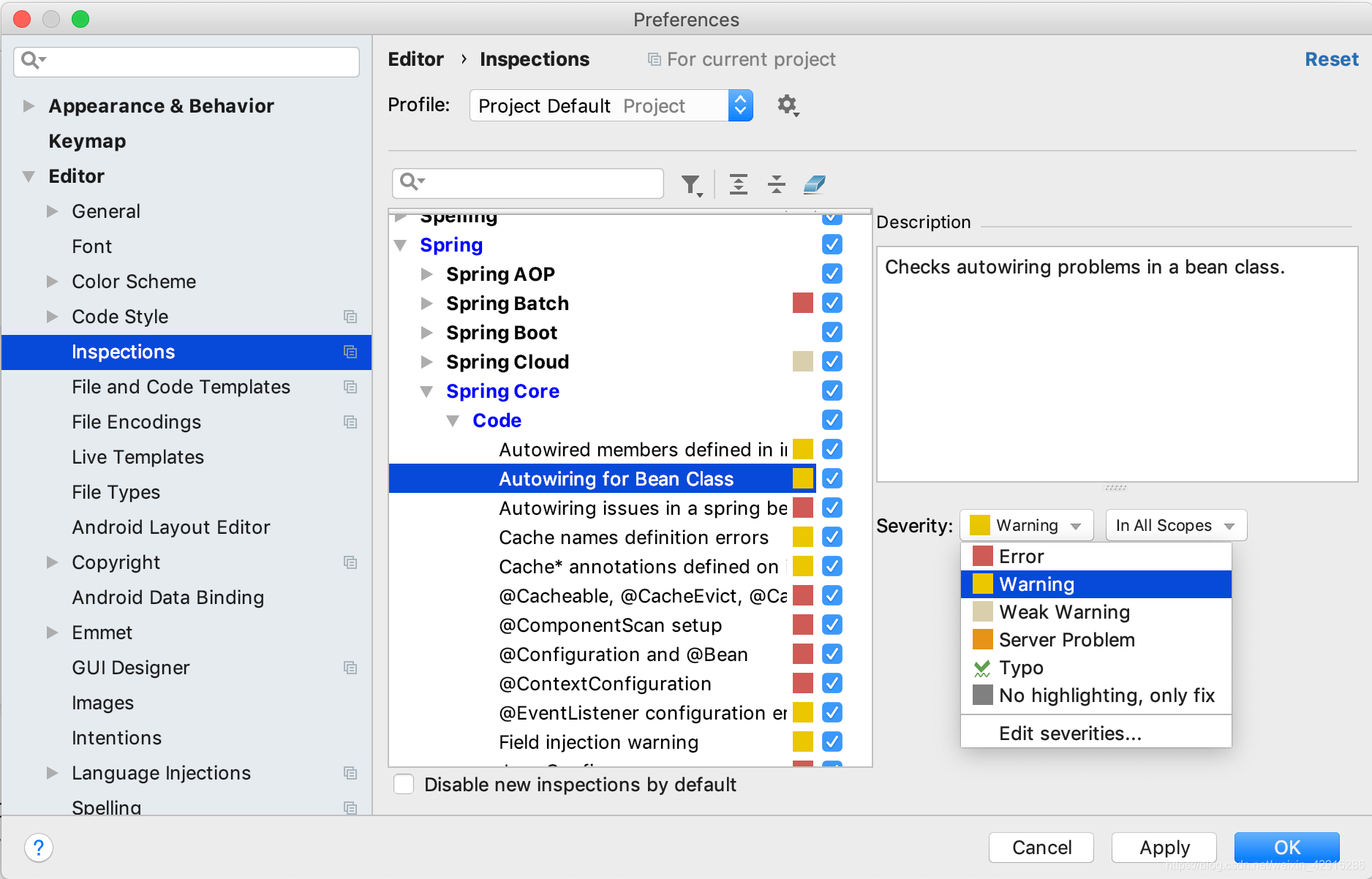
Task: Click beige severity swatch of Spring Cloud
Action: pyautogui.click(x=803, y=361)
